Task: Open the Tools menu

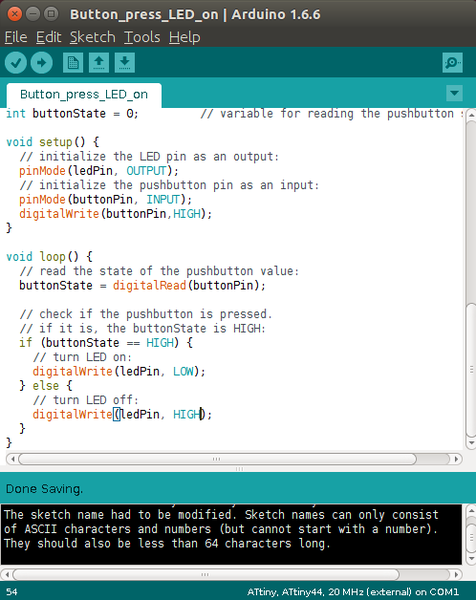Action: 142,37
